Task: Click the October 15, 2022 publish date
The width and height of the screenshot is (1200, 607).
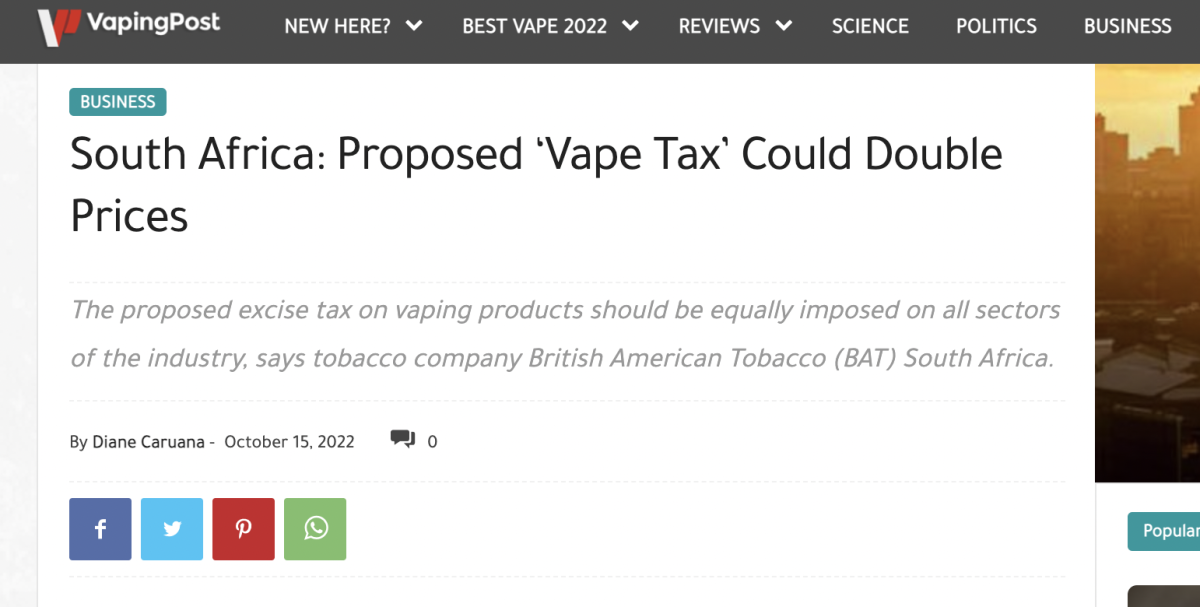Action: click(x=289, y=442)
